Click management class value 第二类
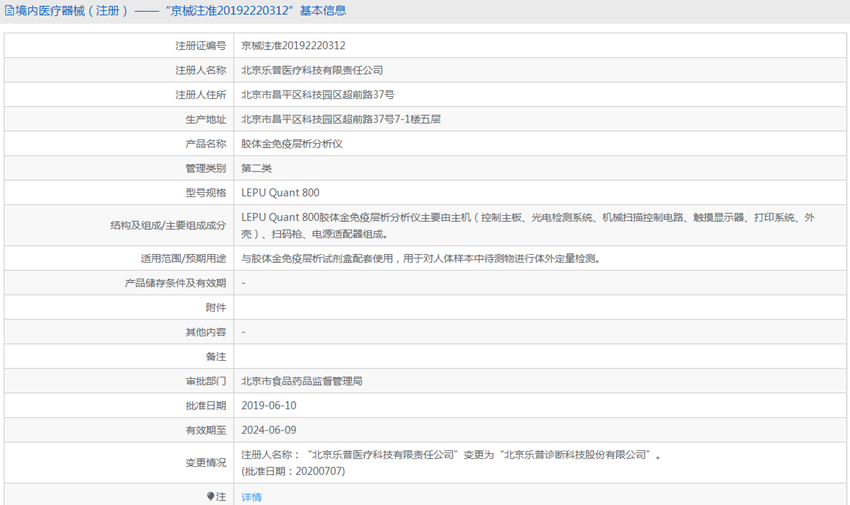Viewport: 850px width, 505px height. coord(256,169)
